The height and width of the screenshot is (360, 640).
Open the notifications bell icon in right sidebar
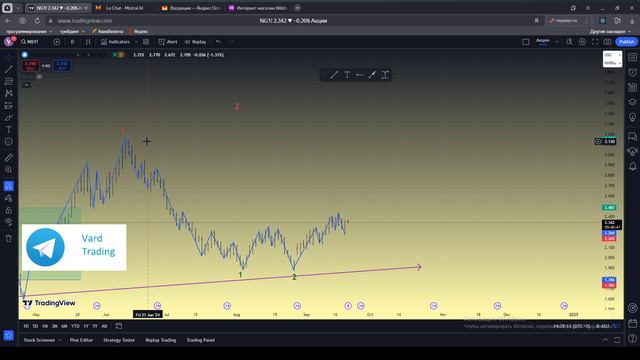coord(633,166)
